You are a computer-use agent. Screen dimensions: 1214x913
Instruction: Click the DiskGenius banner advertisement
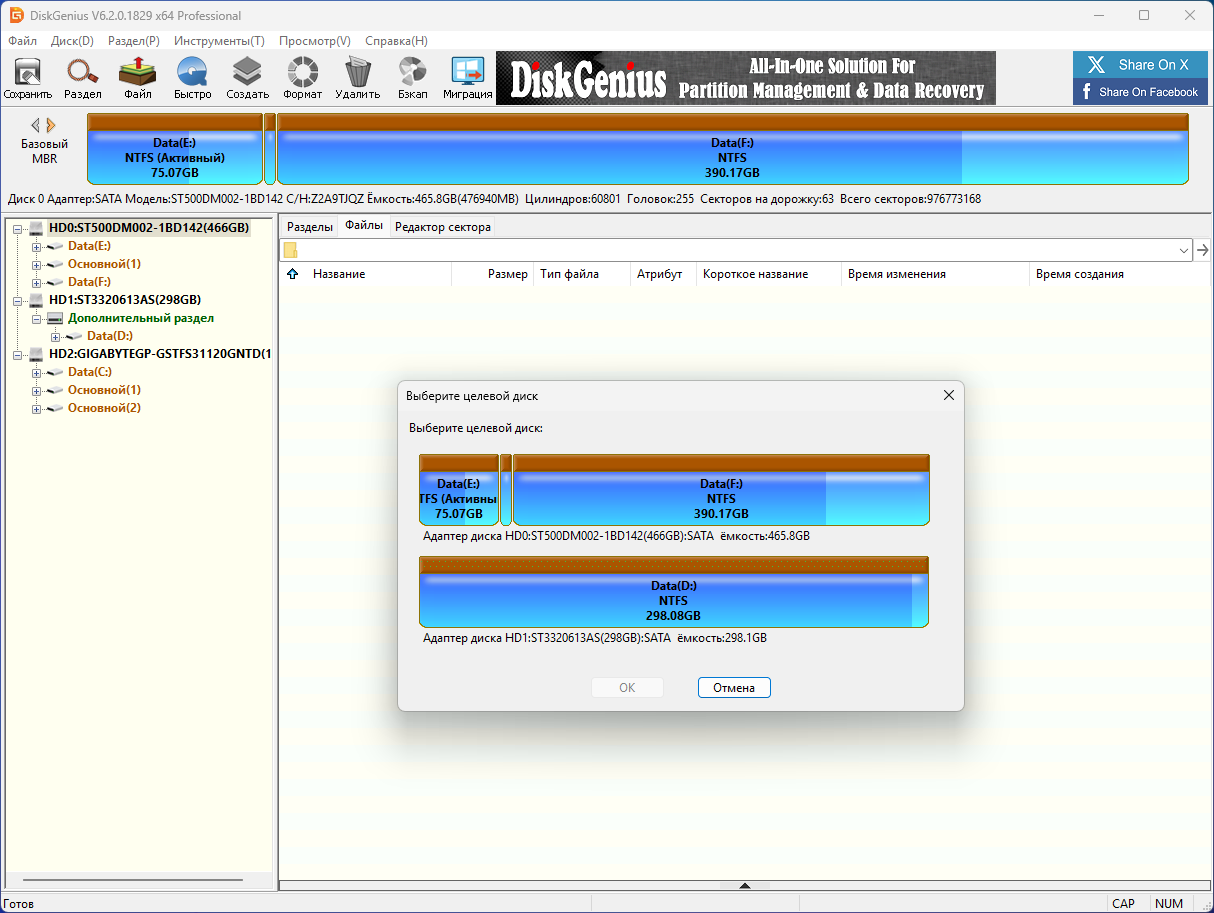click(x=746, y=78)
